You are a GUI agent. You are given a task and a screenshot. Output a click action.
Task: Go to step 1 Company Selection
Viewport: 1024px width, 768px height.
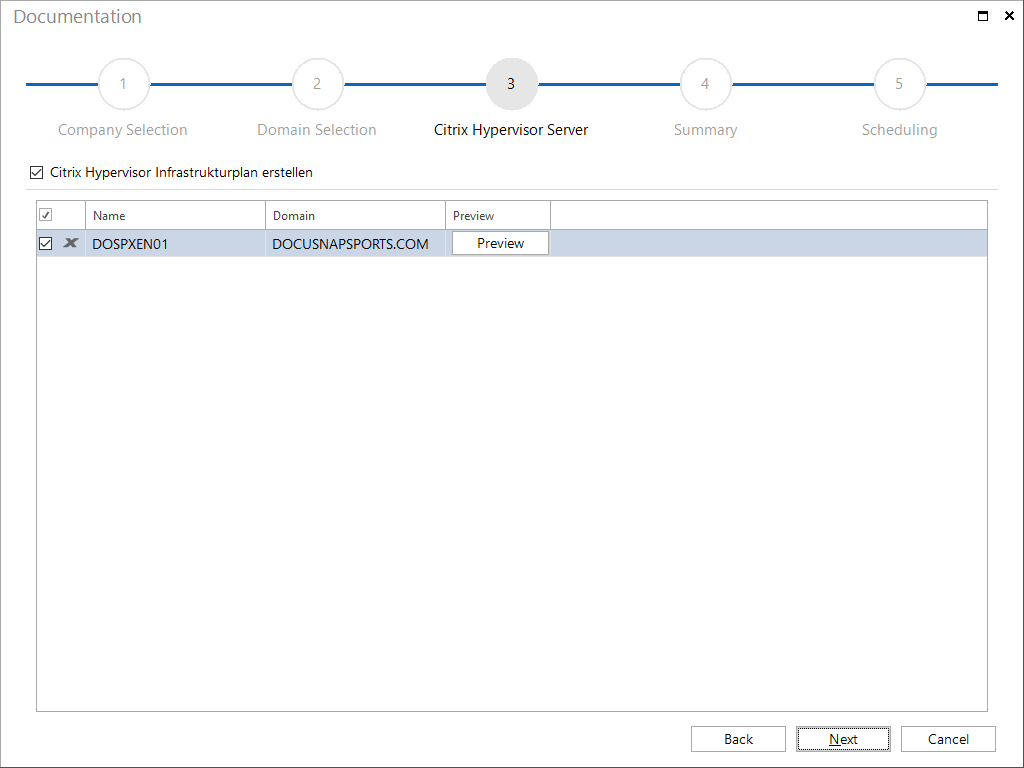(x=123, y=84)
